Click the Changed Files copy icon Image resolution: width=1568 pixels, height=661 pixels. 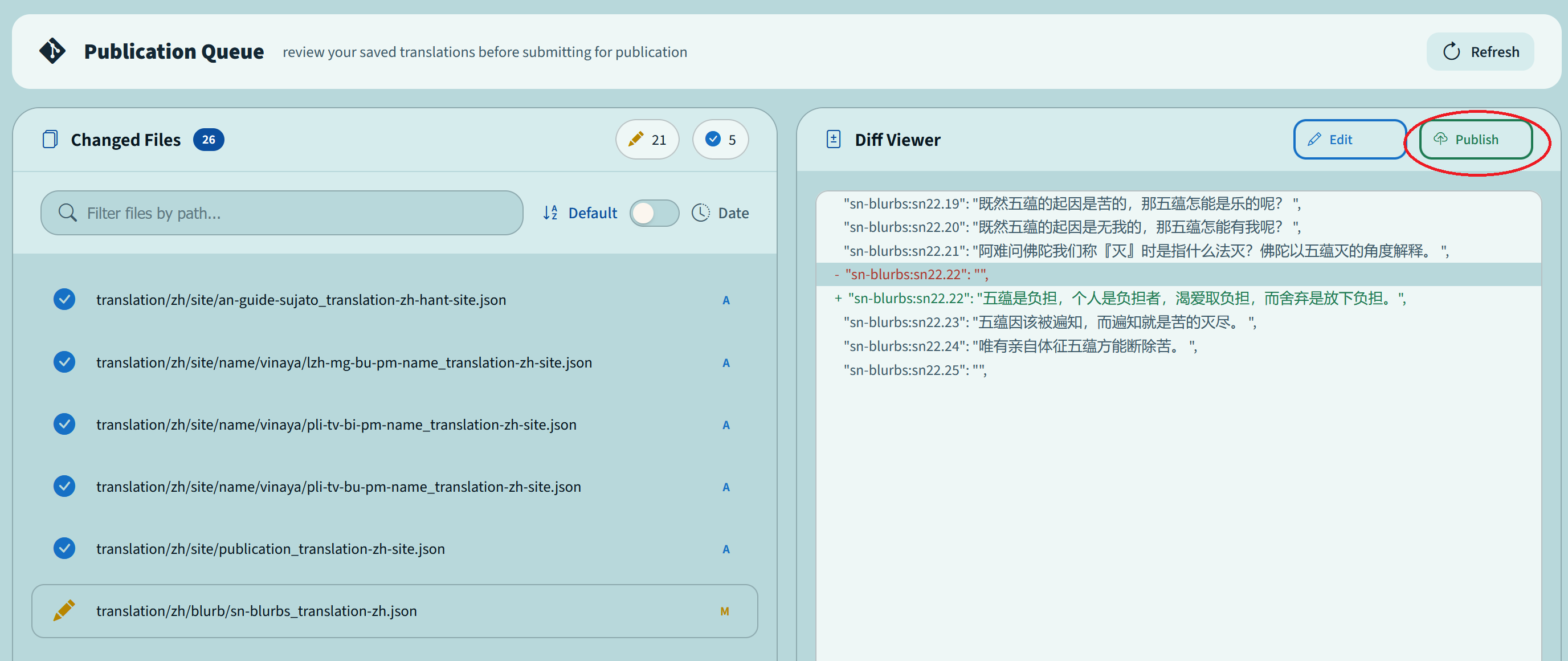point(50,140)
